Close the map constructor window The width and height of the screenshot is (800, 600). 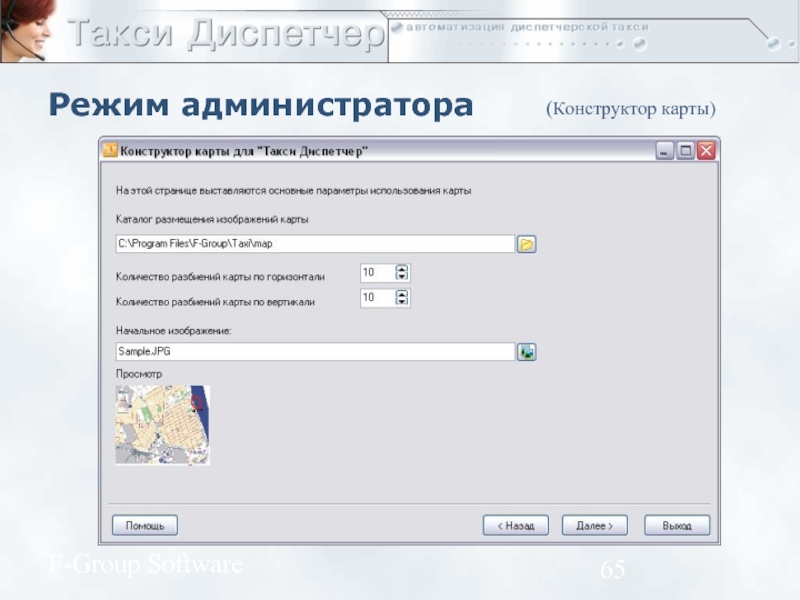pos(706,151)
